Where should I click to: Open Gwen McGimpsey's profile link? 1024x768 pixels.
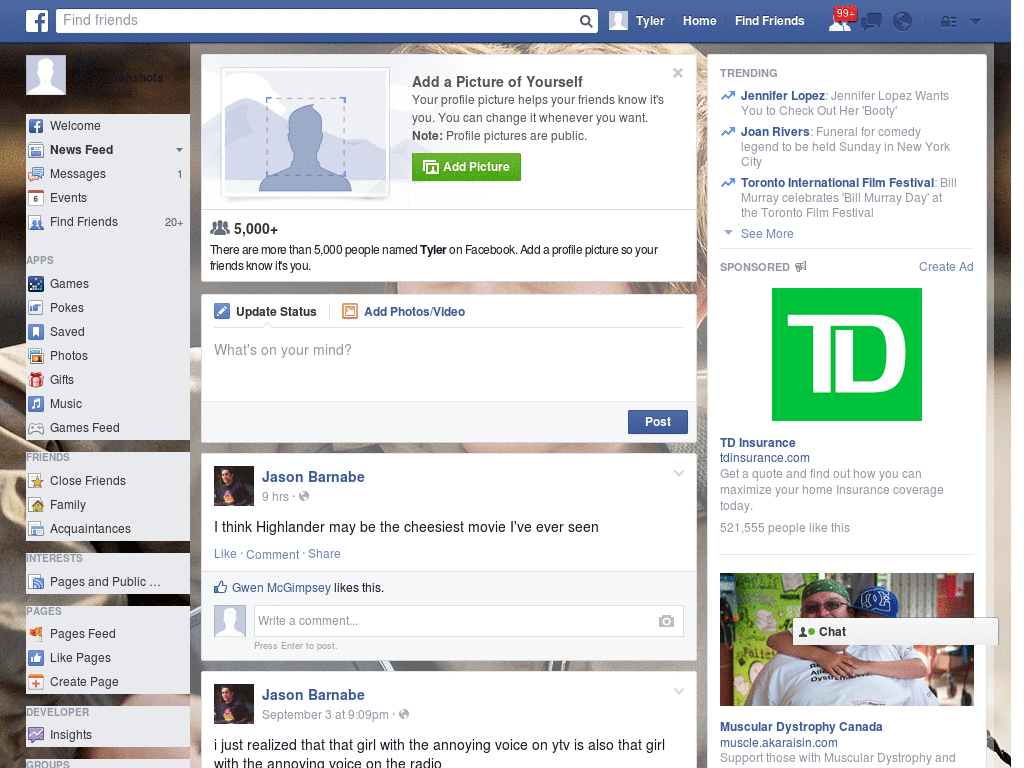coord(281,588)
